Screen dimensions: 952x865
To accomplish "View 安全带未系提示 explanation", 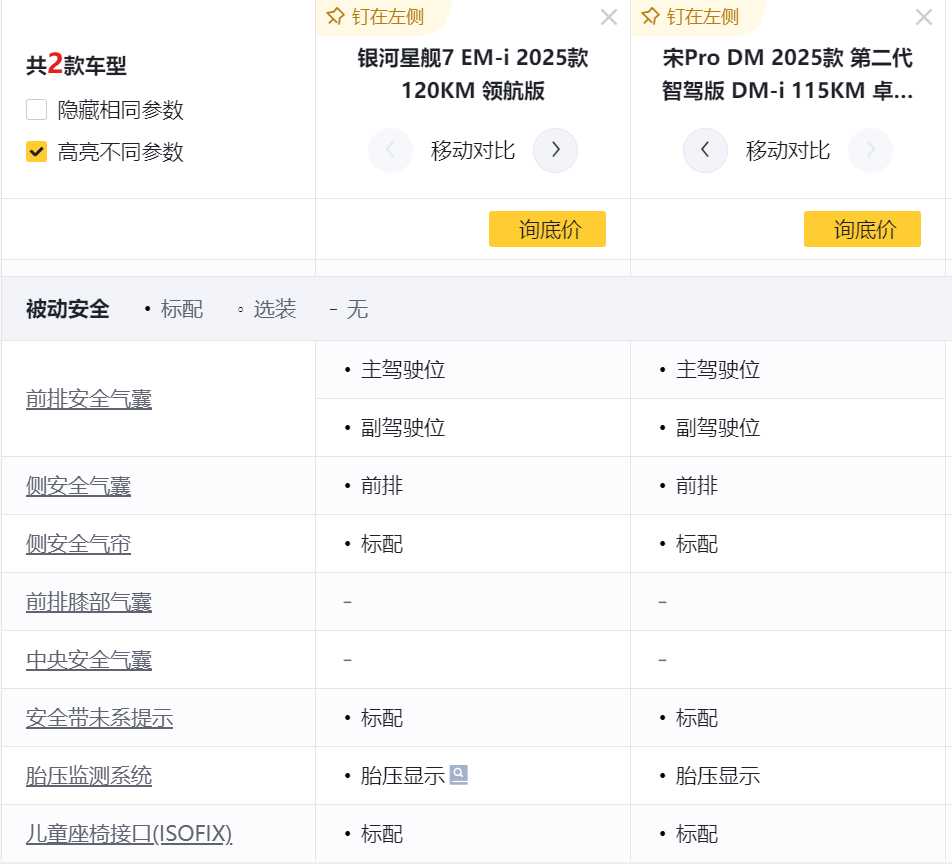I will point(100,717).
